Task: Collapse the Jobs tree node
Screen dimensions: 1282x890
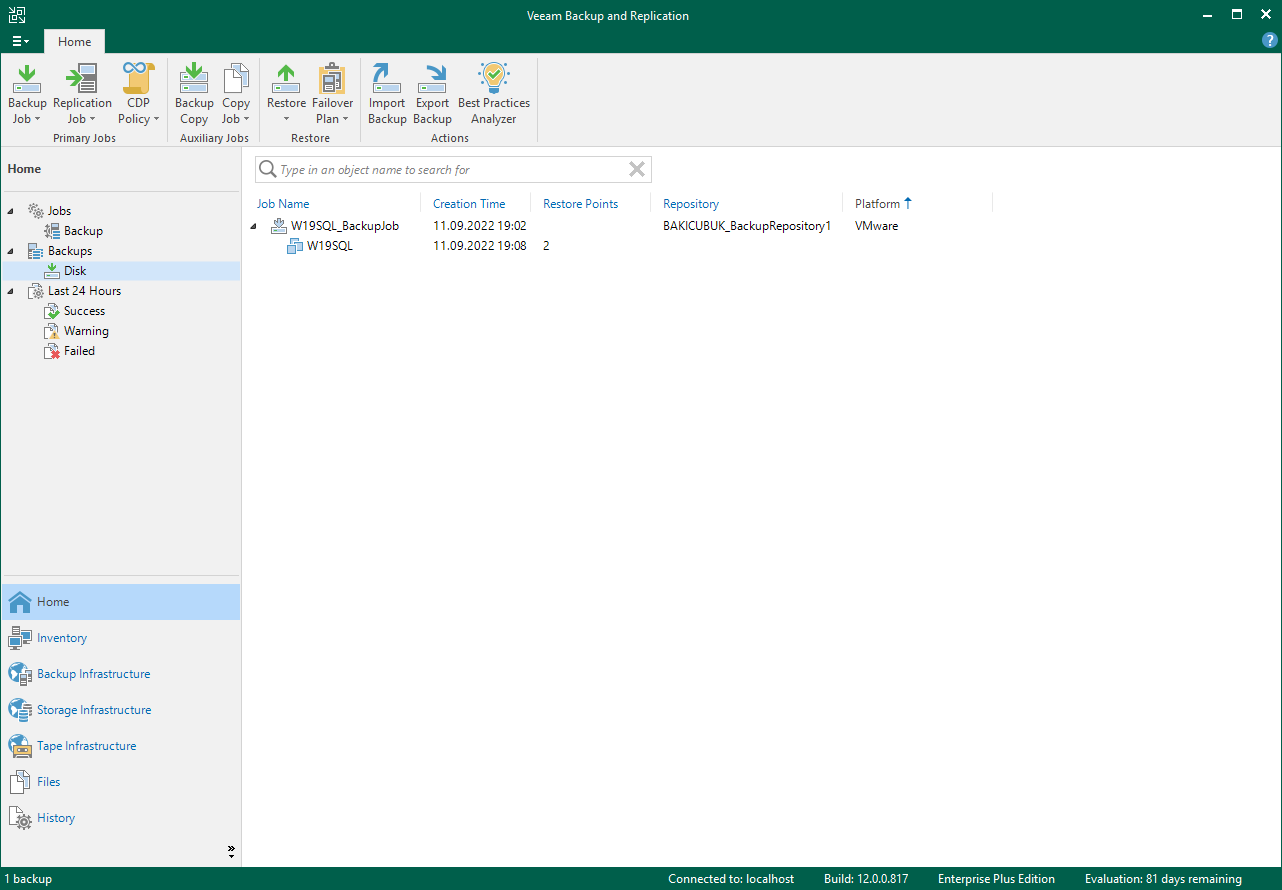Action: (11, 211)
